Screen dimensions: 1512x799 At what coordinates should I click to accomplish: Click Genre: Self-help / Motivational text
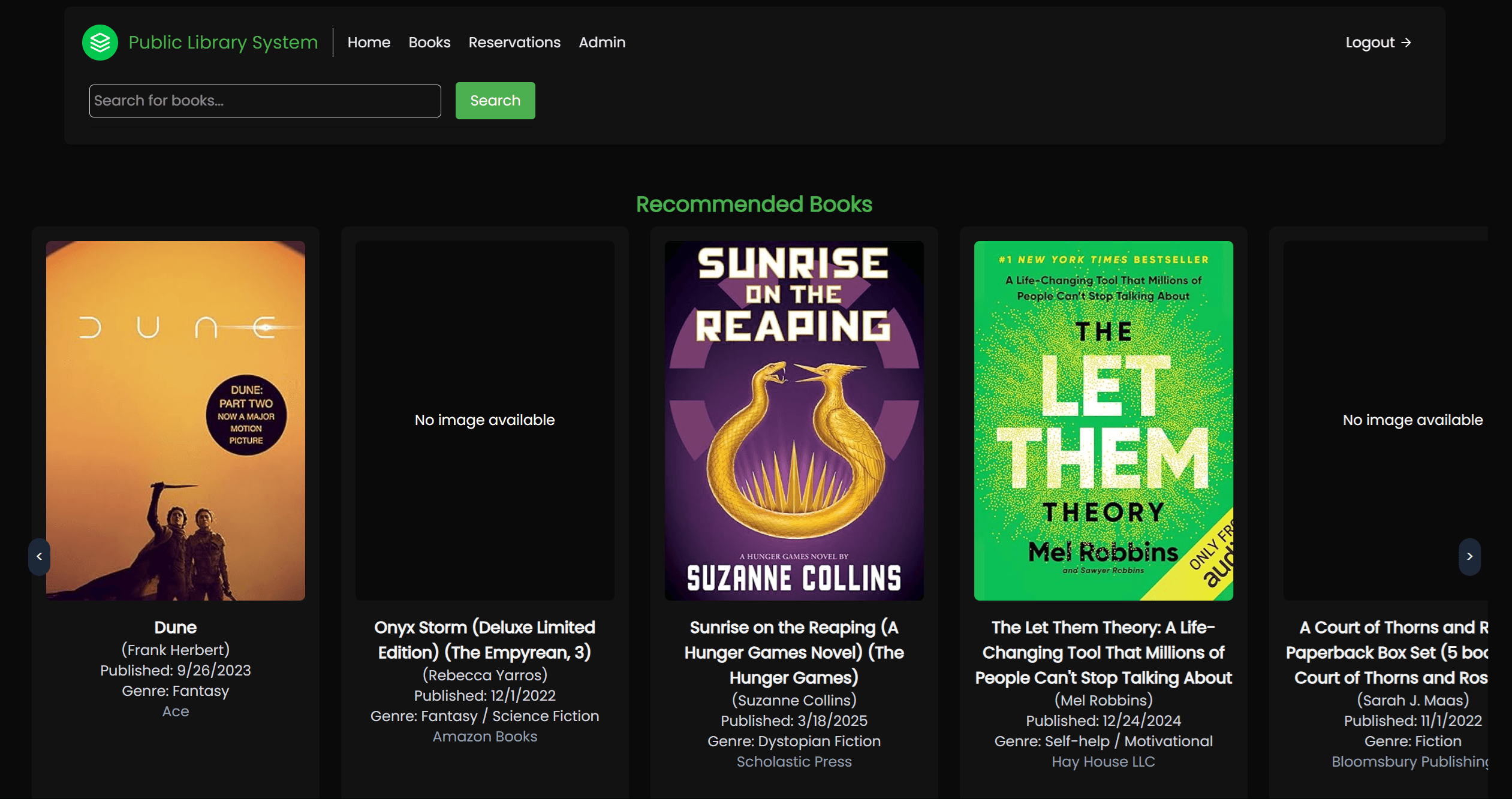1104,741
